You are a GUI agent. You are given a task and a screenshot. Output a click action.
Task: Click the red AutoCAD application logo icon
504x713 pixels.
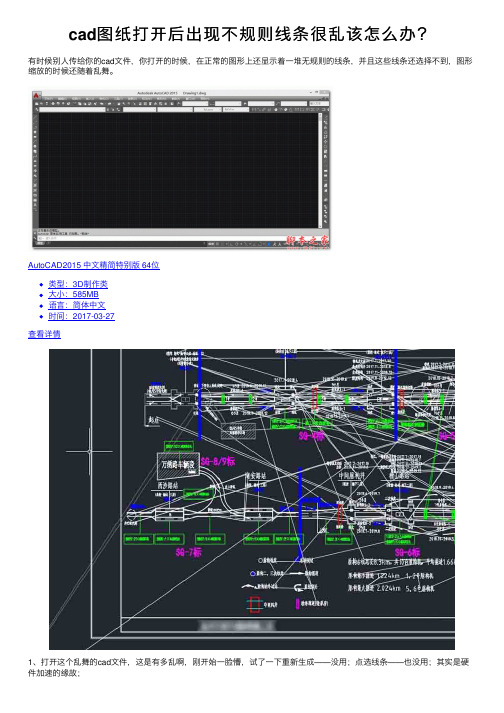tap(37, 95)
